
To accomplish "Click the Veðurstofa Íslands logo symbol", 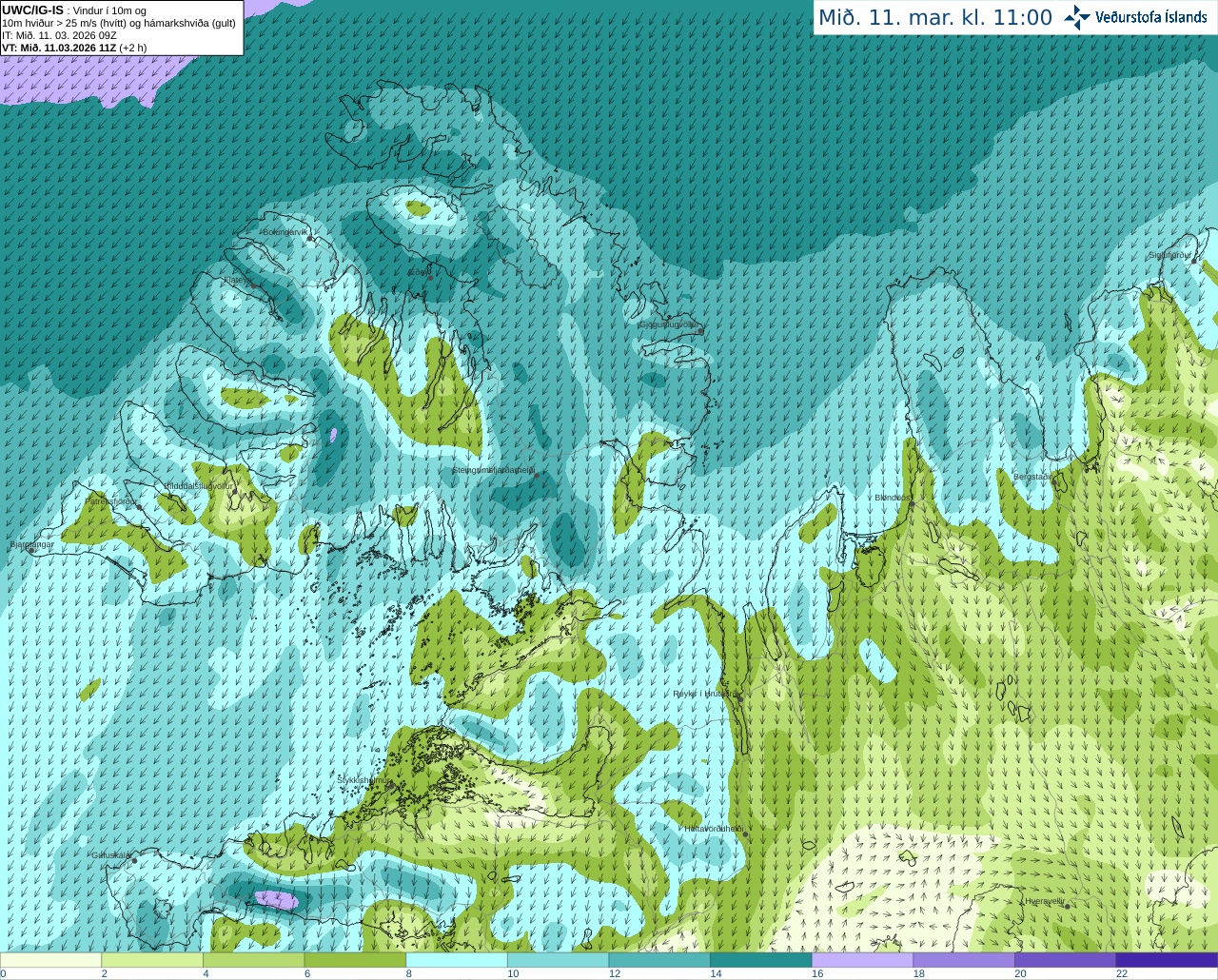I will (x=1077, y=17).
